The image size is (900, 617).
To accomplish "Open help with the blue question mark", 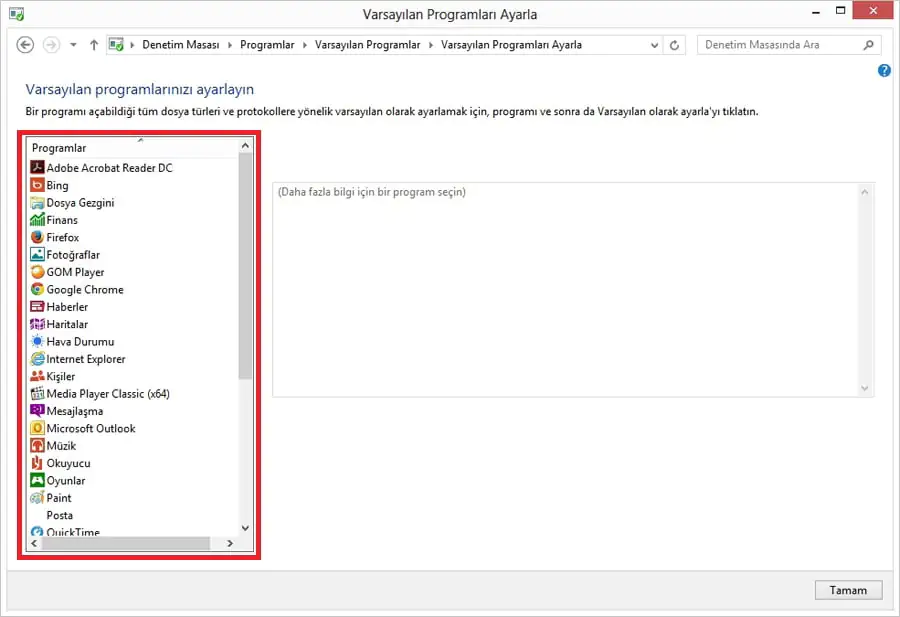I will pos(884,70).
